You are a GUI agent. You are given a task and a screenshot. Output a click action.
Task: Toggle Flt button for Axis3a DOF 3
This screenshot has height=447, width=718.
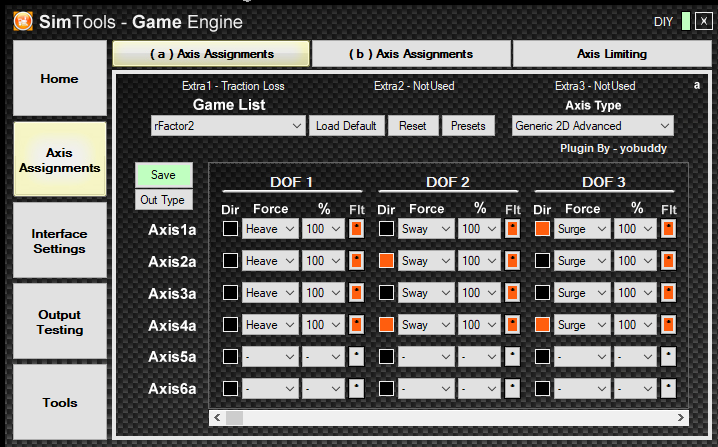tap(669, 293)
